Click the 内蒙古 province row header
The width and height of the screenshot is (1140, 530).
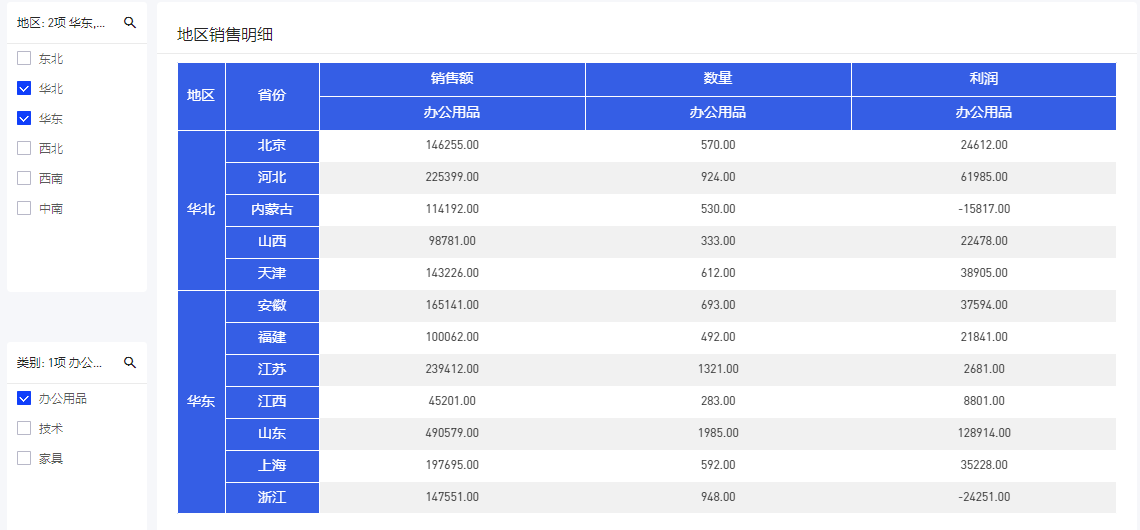[x=272, y=210]
